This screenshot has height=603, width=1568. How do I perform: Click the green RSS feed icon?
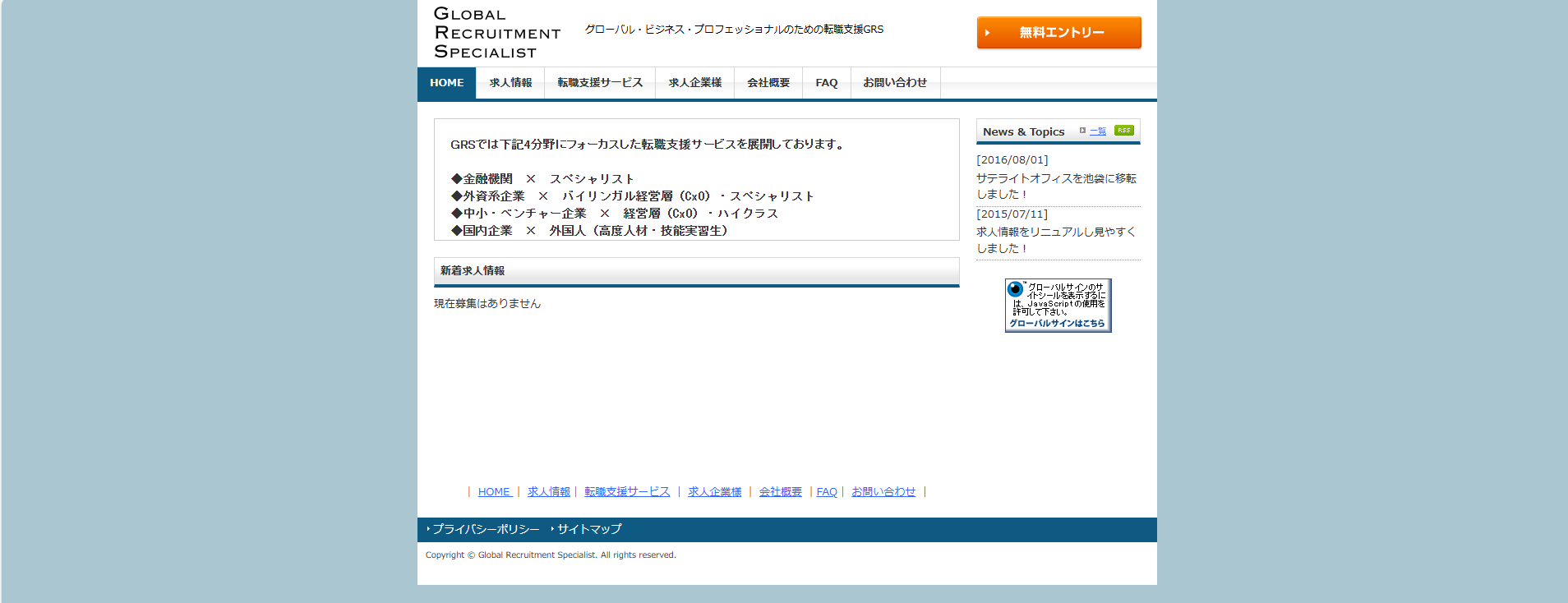(x=1123, y=131)
